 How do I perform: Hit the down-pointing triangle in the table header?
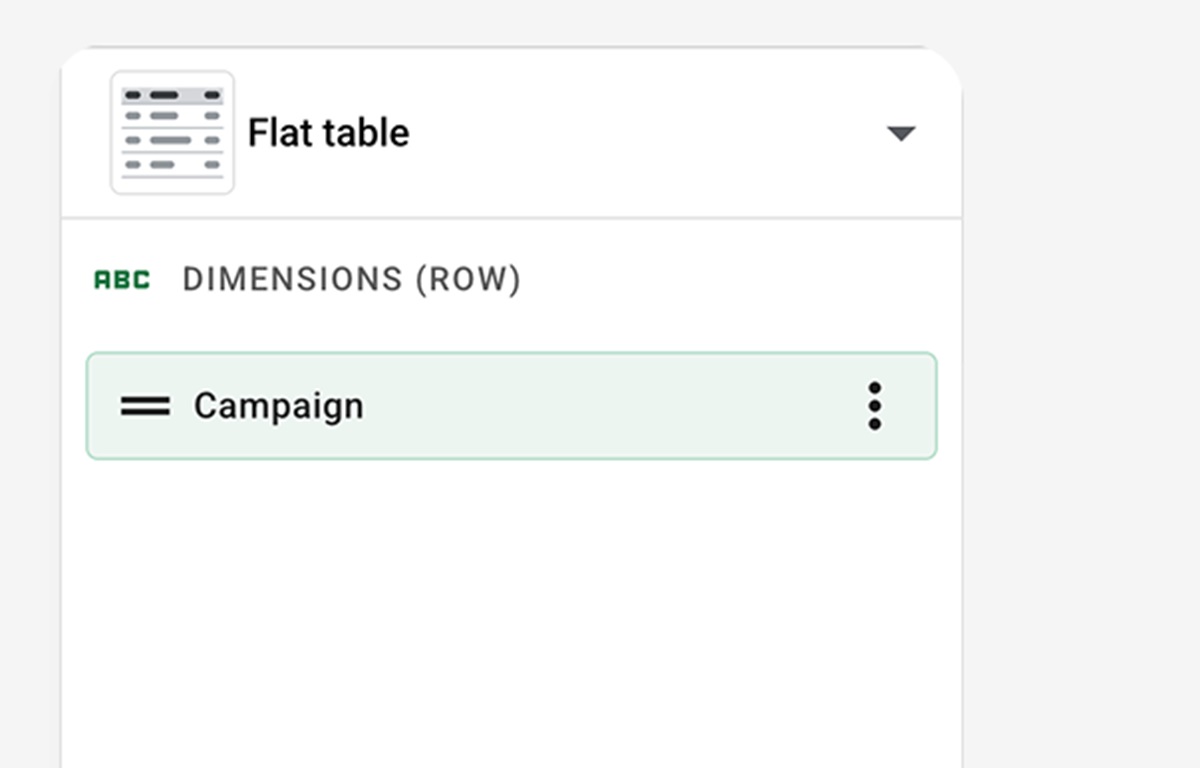tap(901, 133)
